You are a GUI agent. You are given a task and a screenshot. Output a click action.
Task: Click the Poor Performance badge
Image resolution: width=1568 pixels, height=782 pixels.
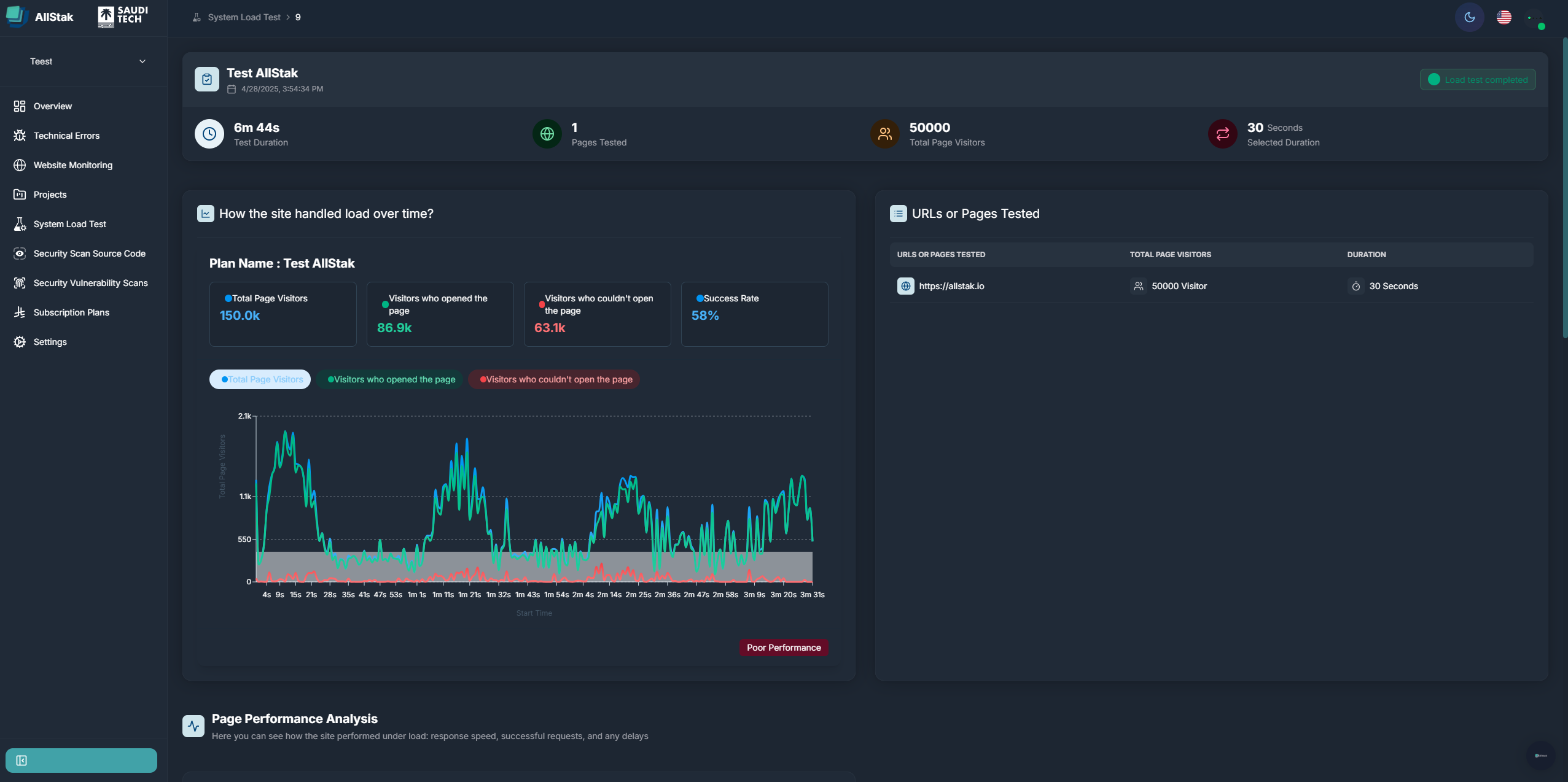[x=784, y=648]
